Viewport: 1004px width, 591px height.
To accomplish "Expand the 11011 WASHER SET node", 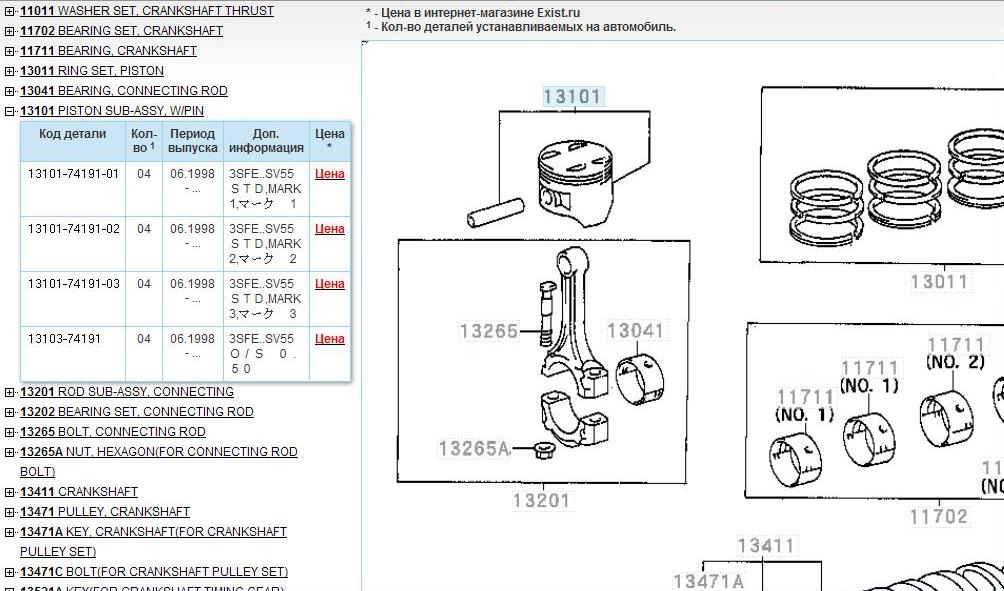I will [10, 11].
